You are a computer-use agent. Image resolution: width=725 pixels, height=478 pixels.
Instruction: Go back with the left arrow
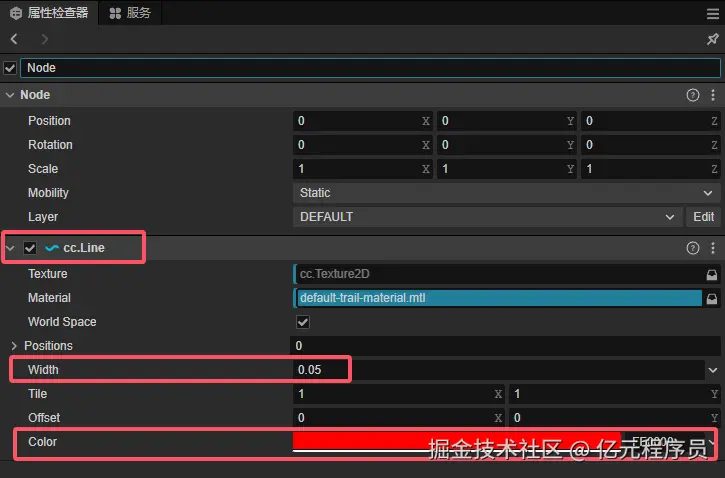[14, 39]
